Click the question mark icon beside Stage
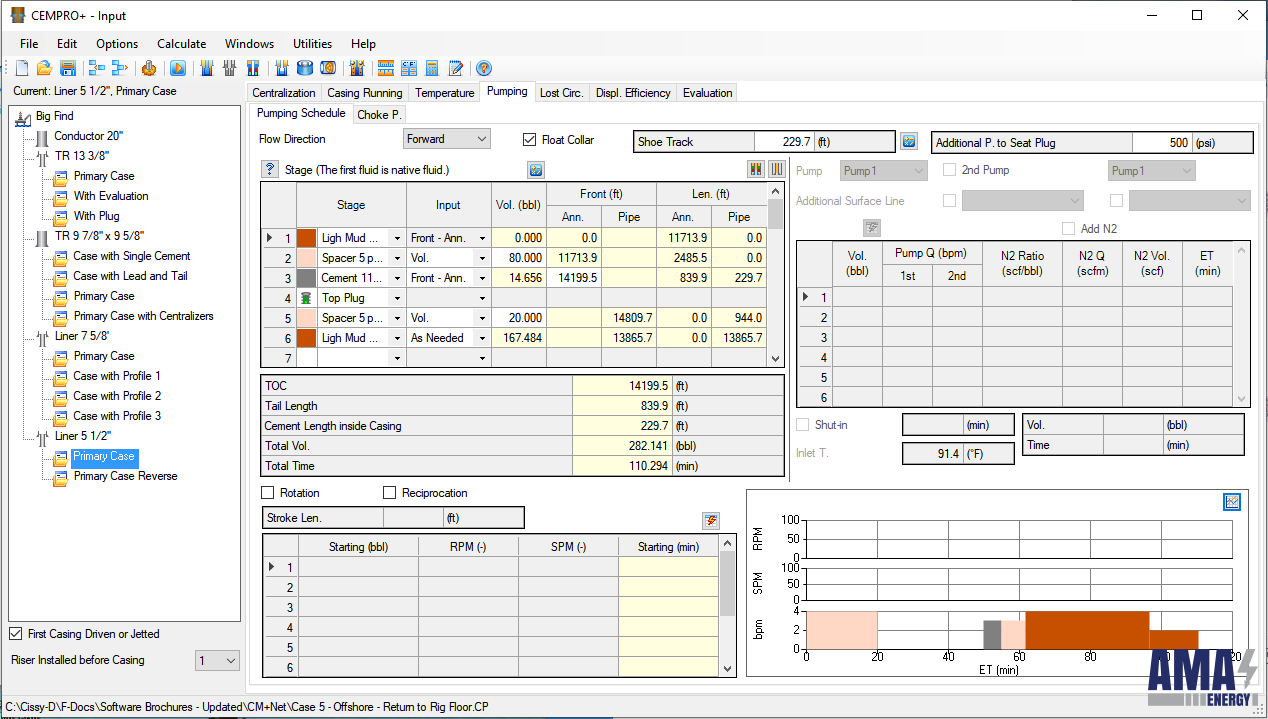This screenshot has width=1268, height=719. tap(269, 169)
